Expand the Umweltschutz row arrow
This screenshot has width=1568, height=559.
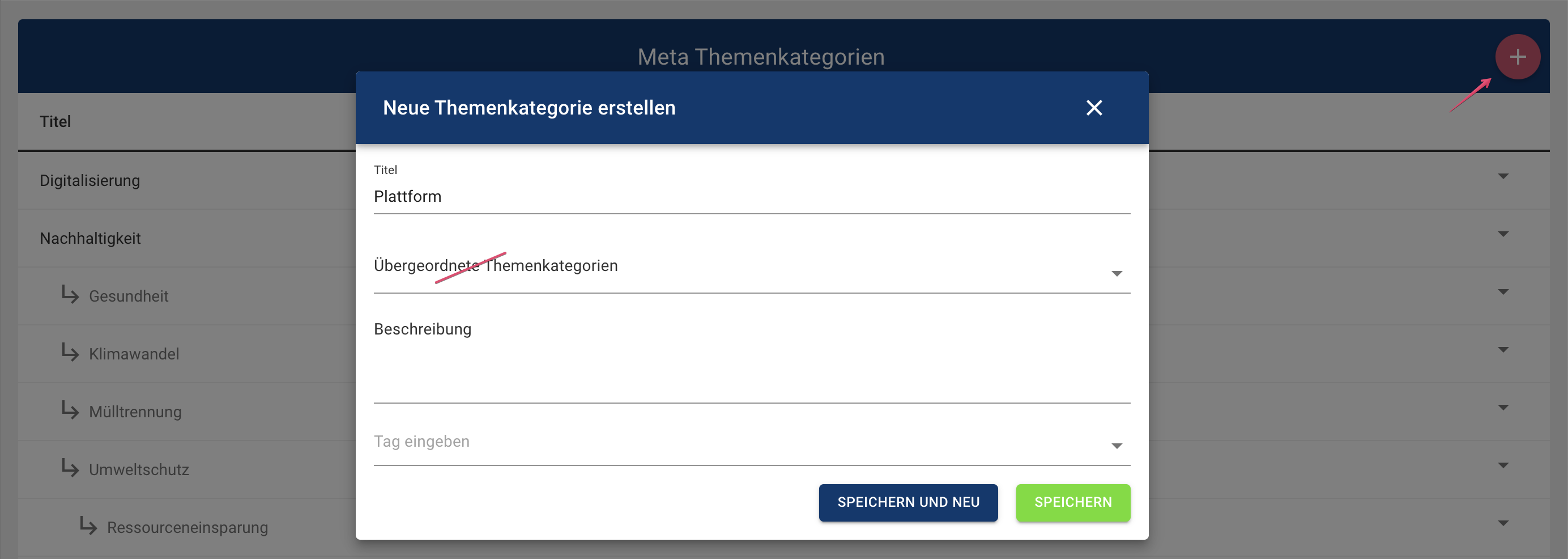click(x=1503, y=466)
